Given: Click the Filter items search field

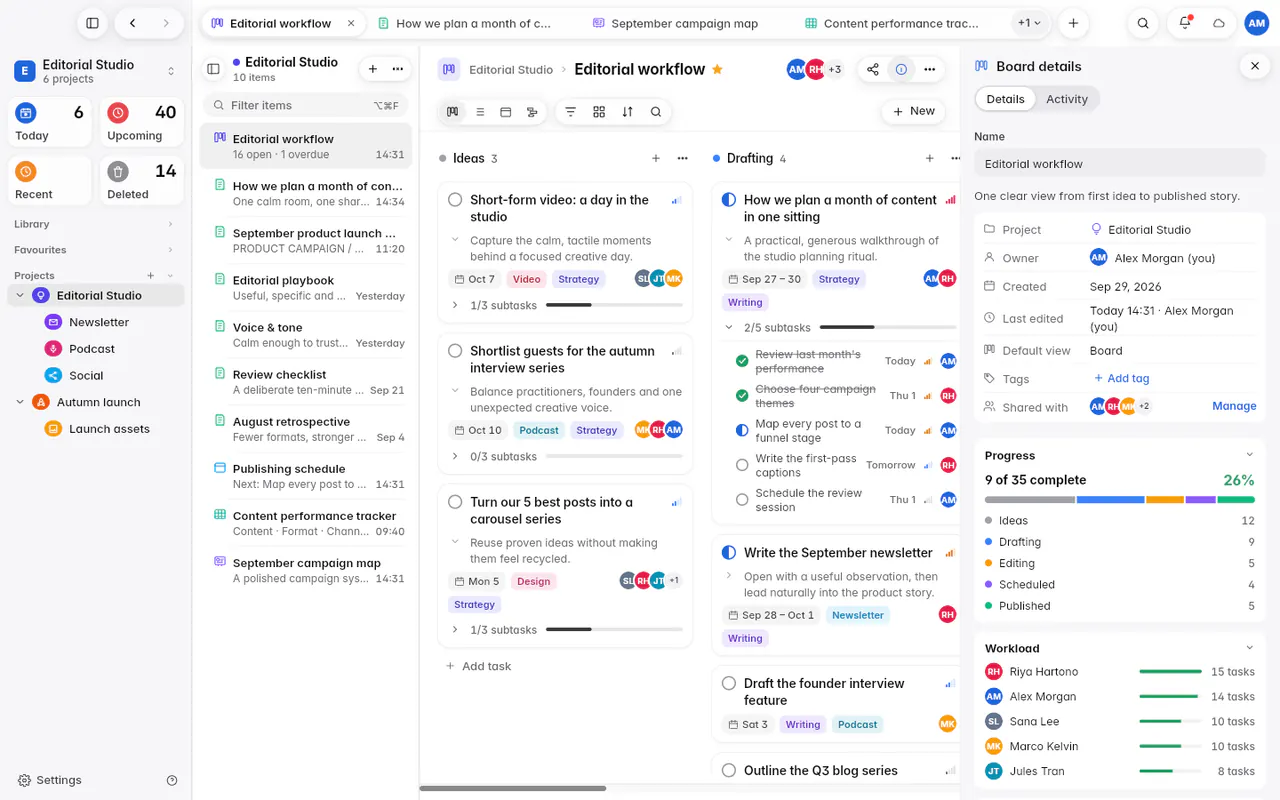Looking at the screenshot, I should point(305,105).
